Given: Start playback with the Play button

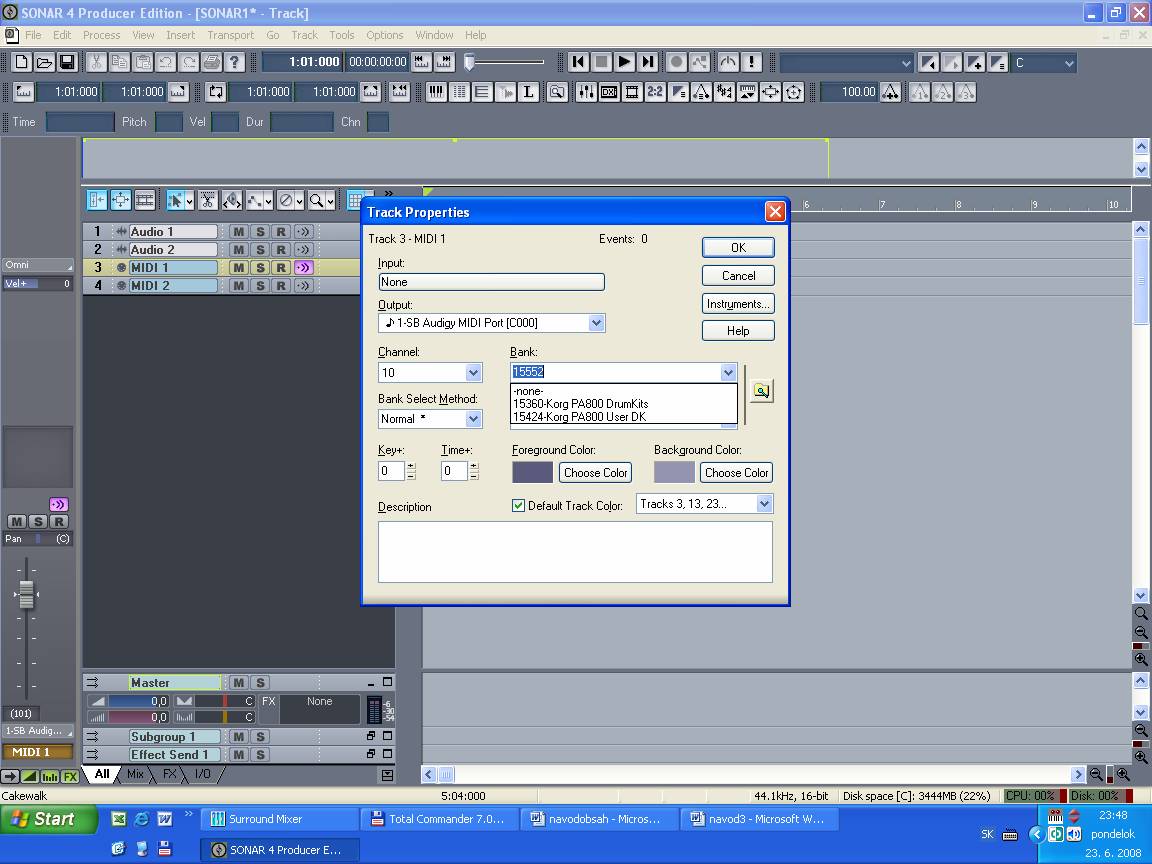Looking at the screenshot, I should pos(624,62).
